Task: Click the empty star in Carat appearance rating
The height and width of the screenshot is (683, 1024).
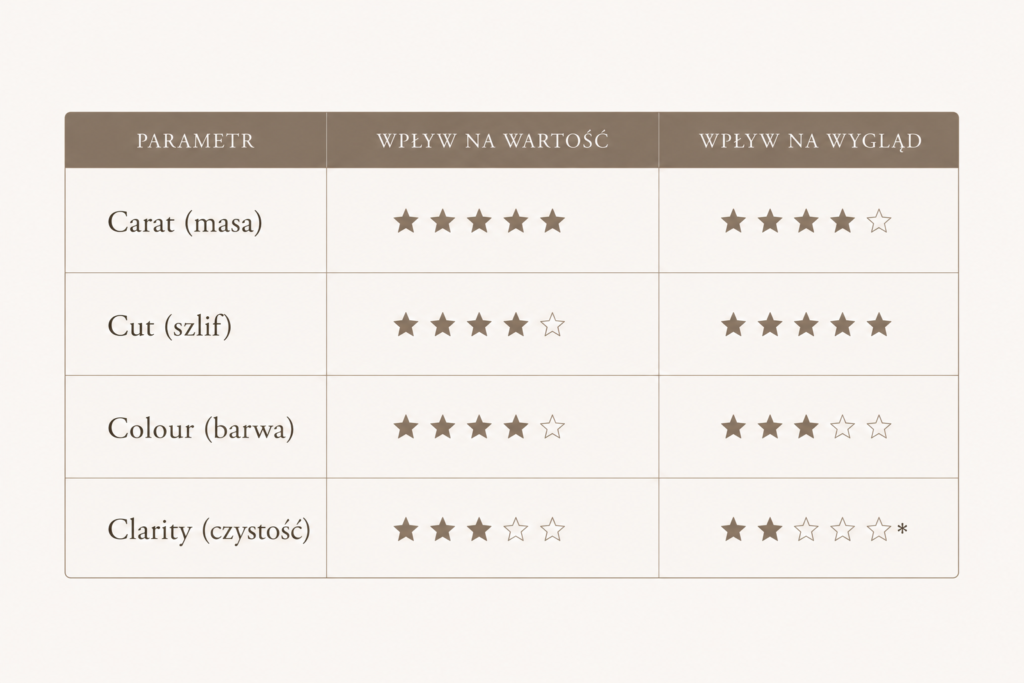Action: coord(879,221)
